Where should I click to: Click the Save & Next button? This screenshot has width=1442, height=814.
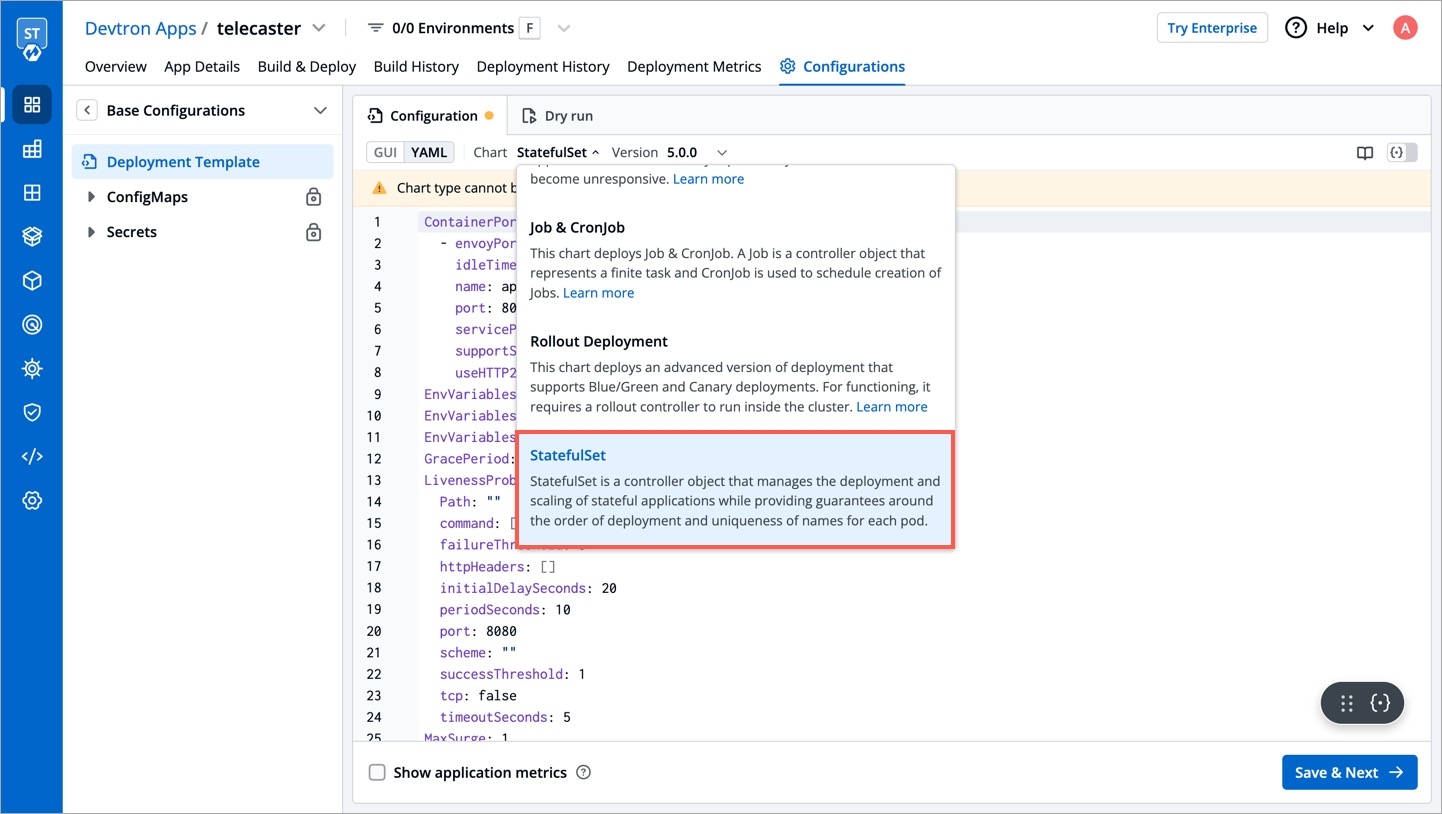pos(1349,772)
